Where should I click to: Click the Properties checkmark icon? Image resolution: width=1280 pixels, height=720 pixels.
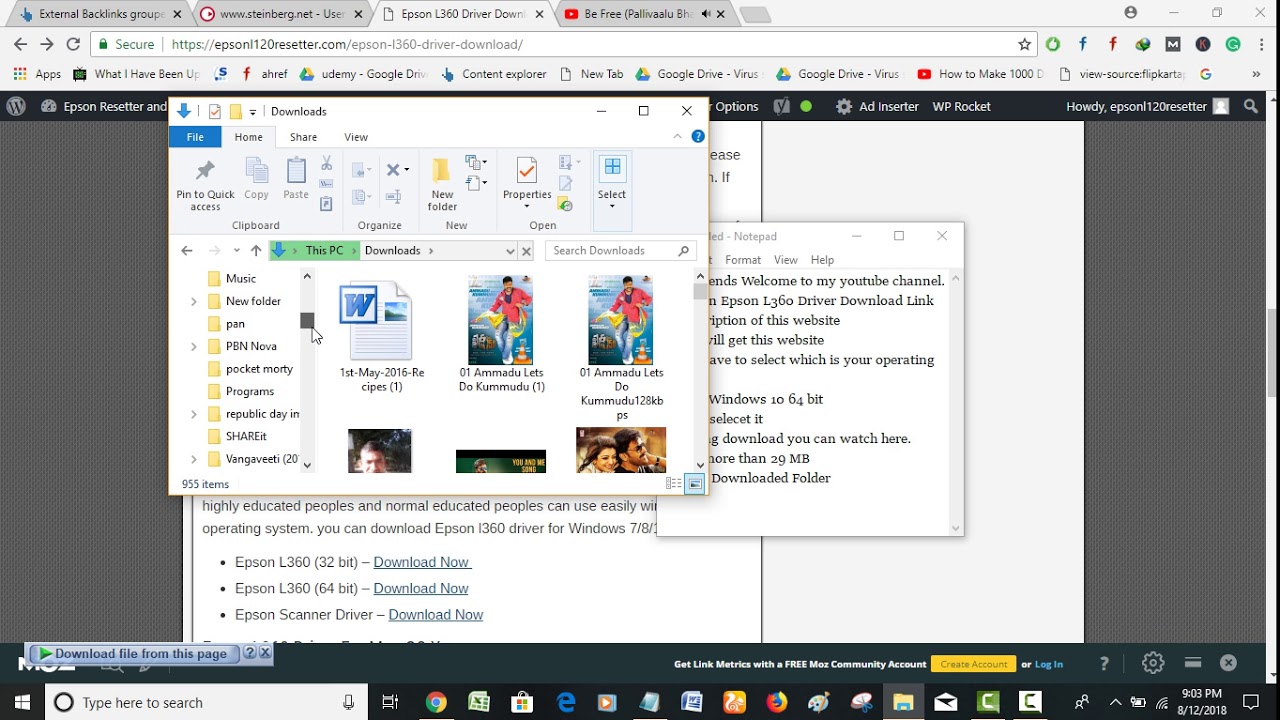(527, 171)
